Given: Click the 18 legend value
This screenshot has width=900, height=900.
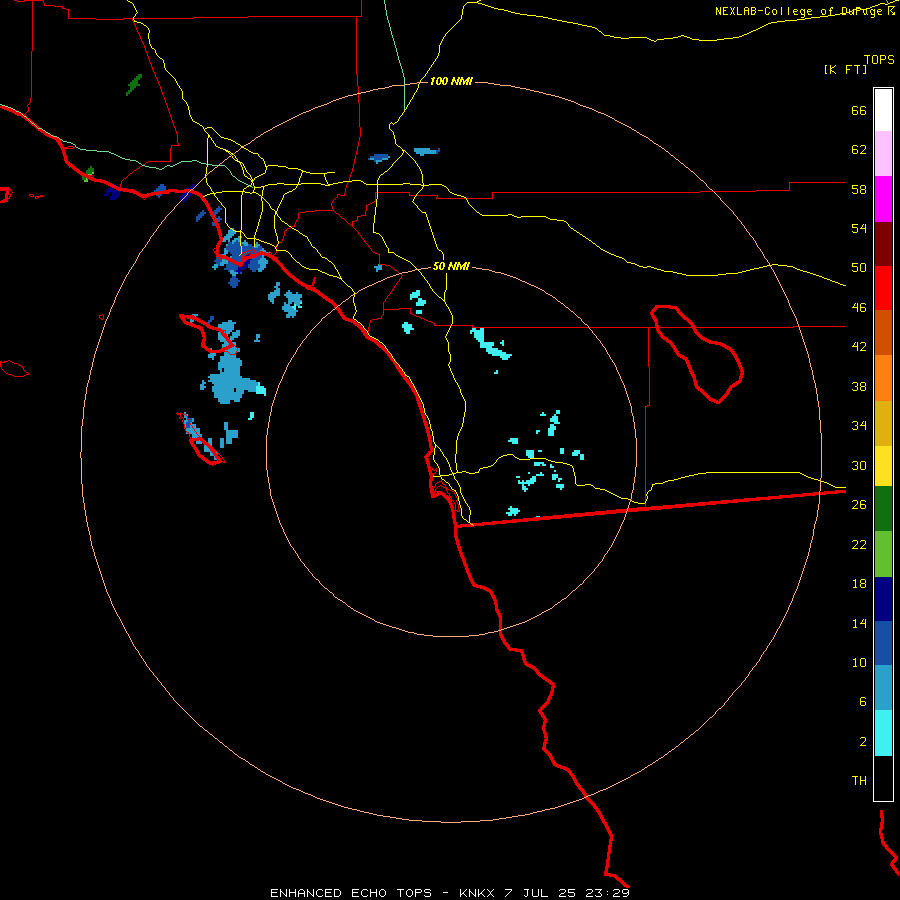Looking at the screenshot, I should pos(859,584).
